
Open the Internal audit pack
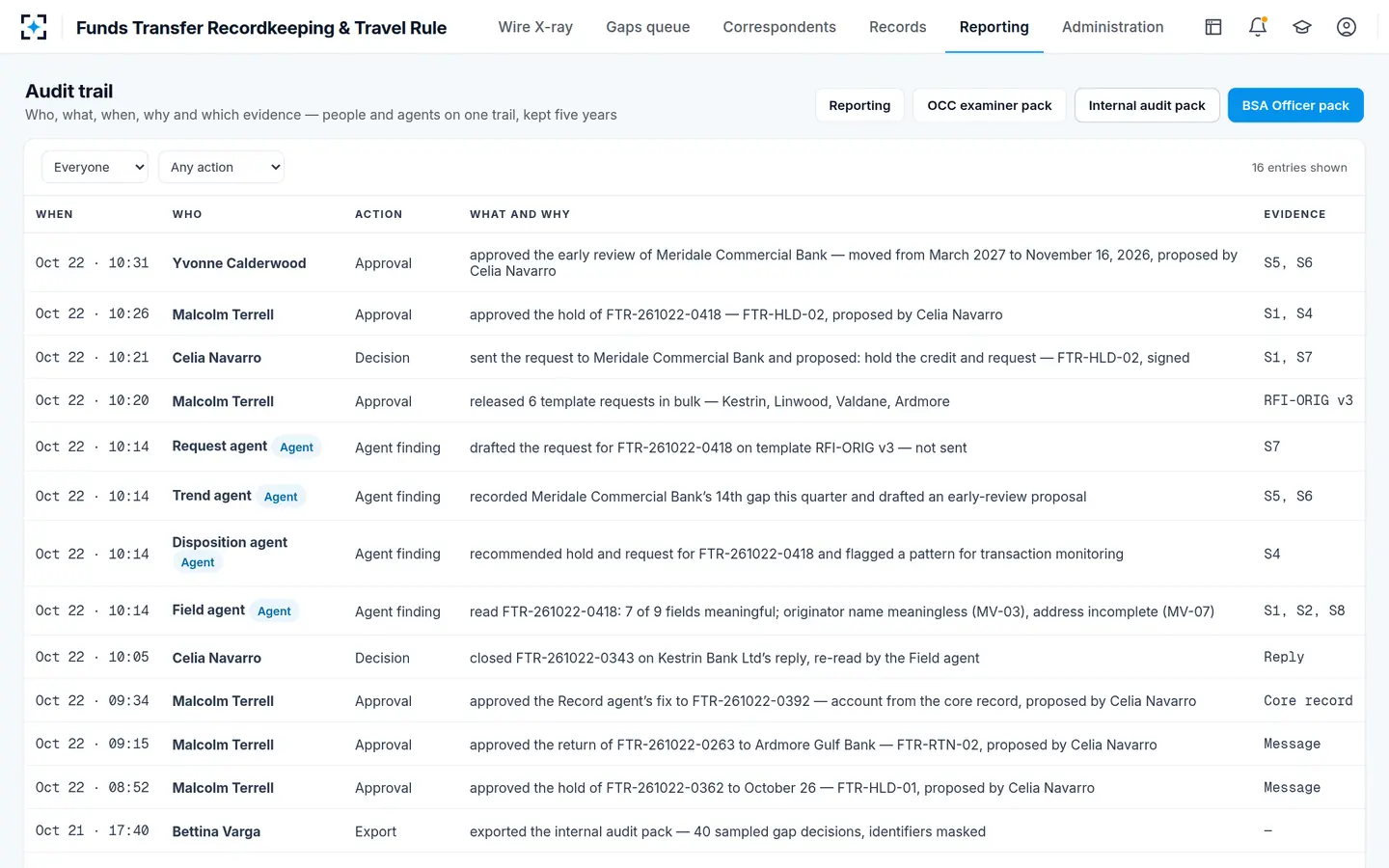click(x=1147, y=105)
